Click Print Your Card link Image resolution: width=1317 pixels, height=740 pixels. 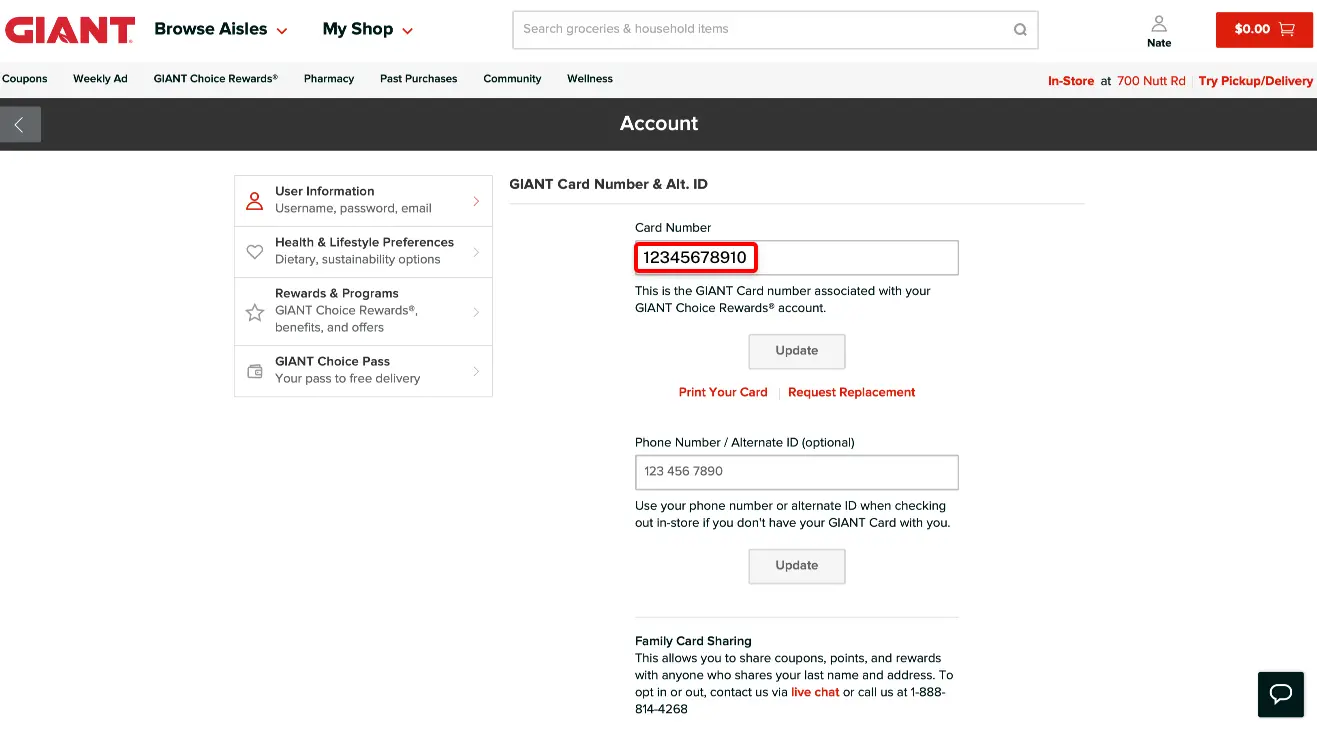[723, 392]
